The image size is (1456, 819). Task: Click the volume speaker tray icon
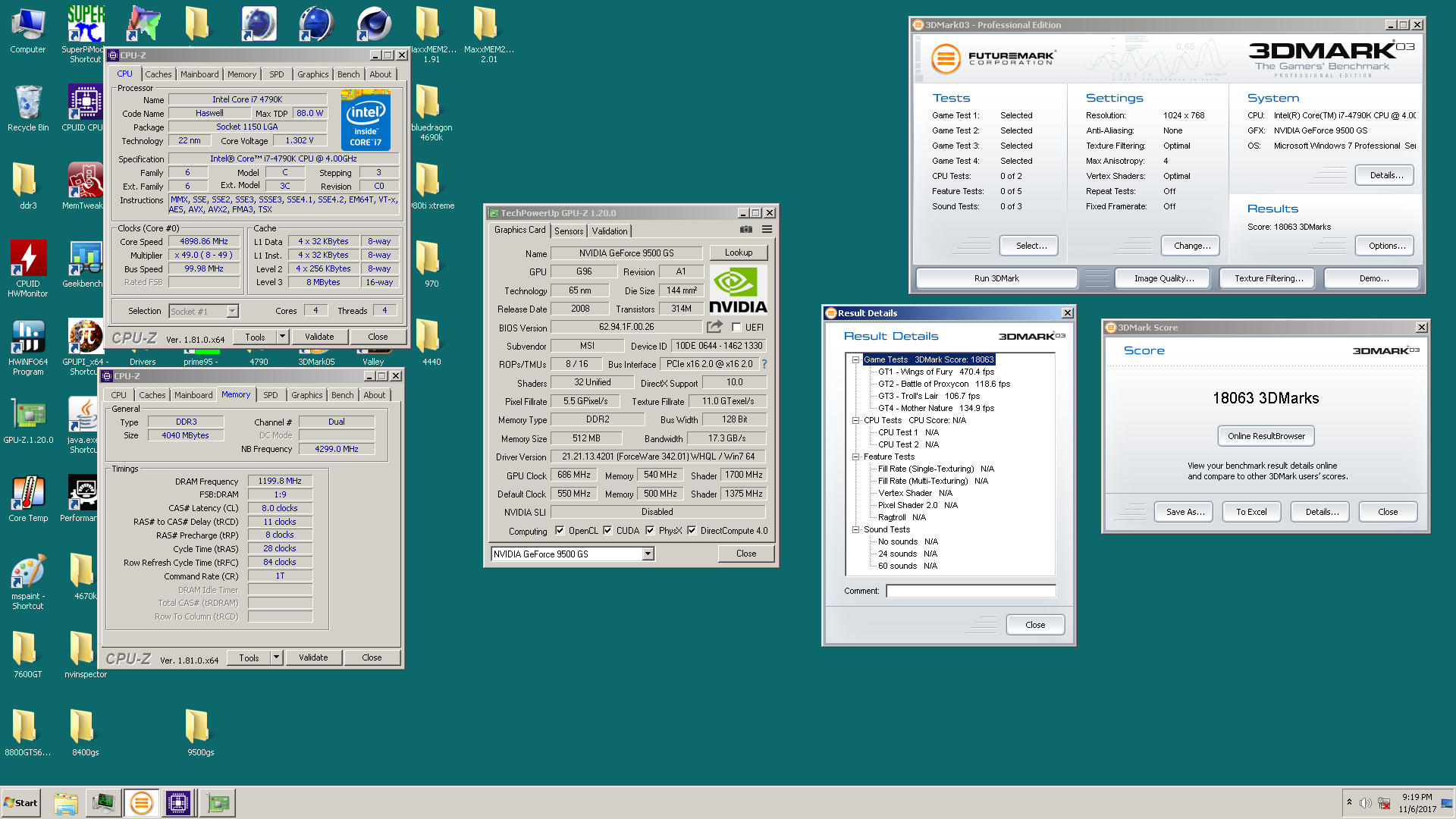[1365, 803]
